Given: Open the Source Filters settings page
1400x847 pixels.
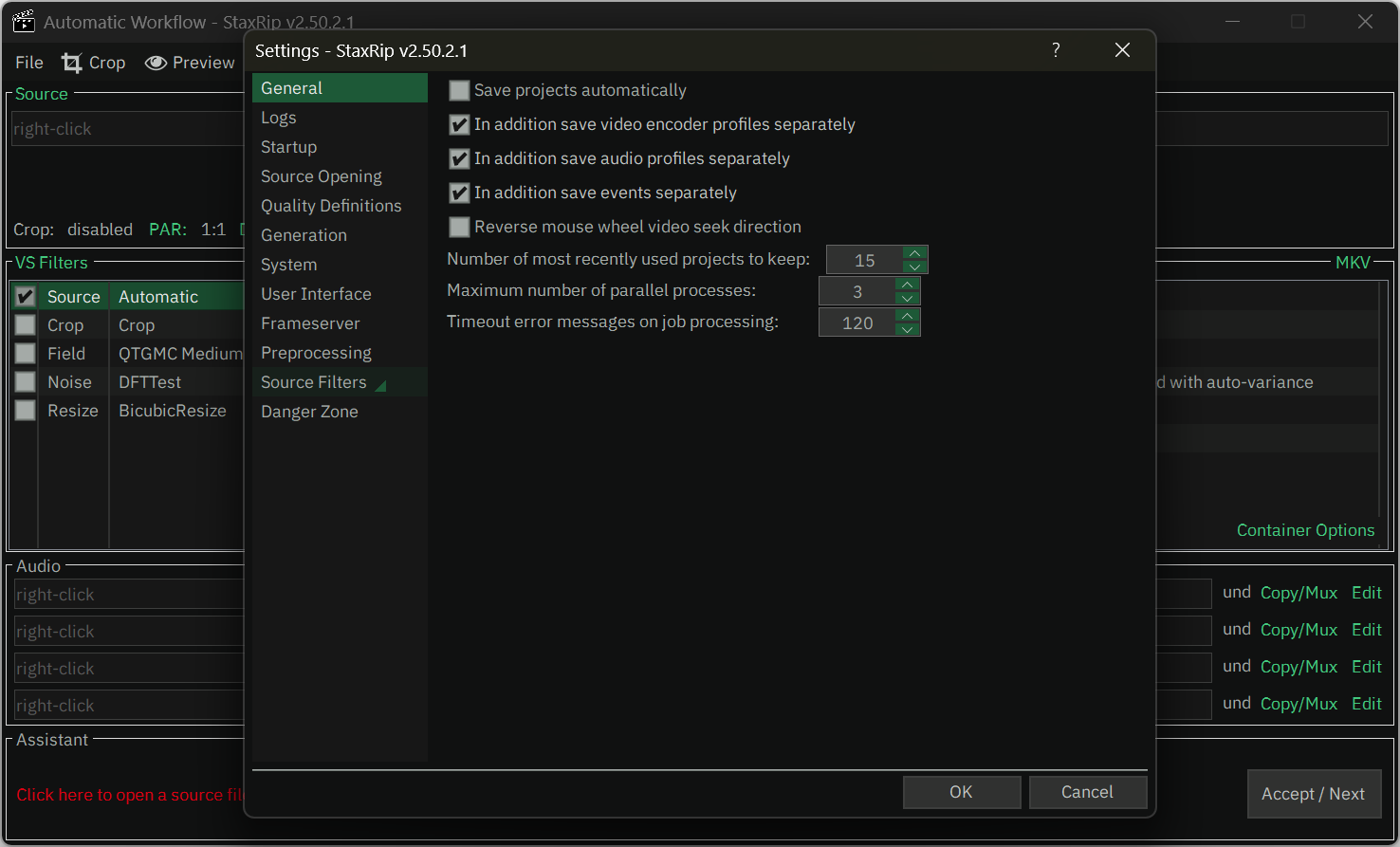Looking at the screenshot, I should pos(340,382).
